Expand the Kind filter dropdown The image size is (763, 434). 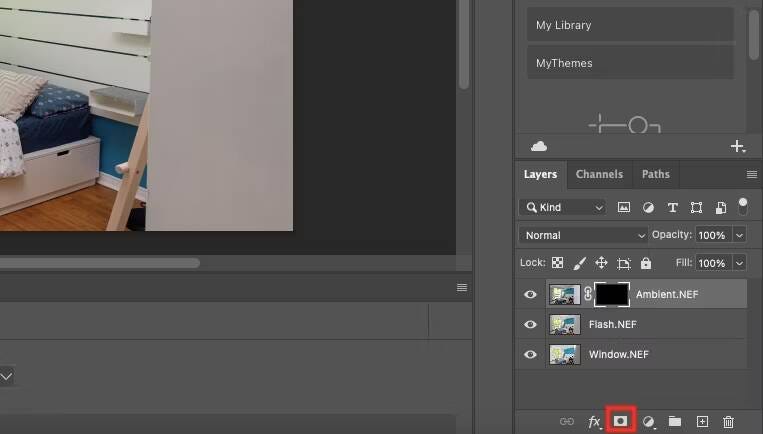tap(563, 207)
